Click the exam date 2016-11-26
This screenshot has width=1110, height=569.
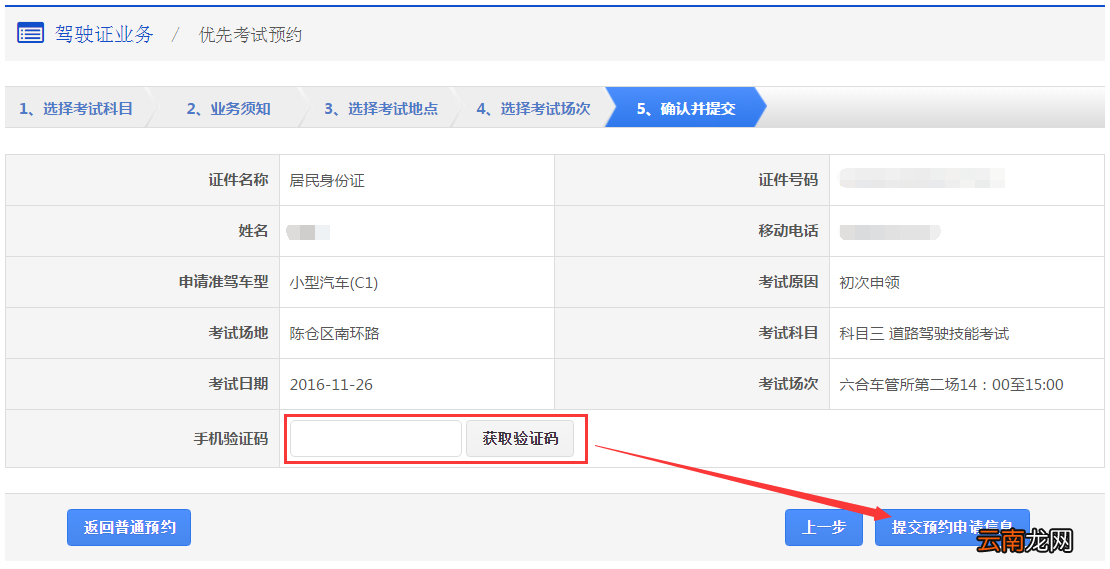click(331, 385)
